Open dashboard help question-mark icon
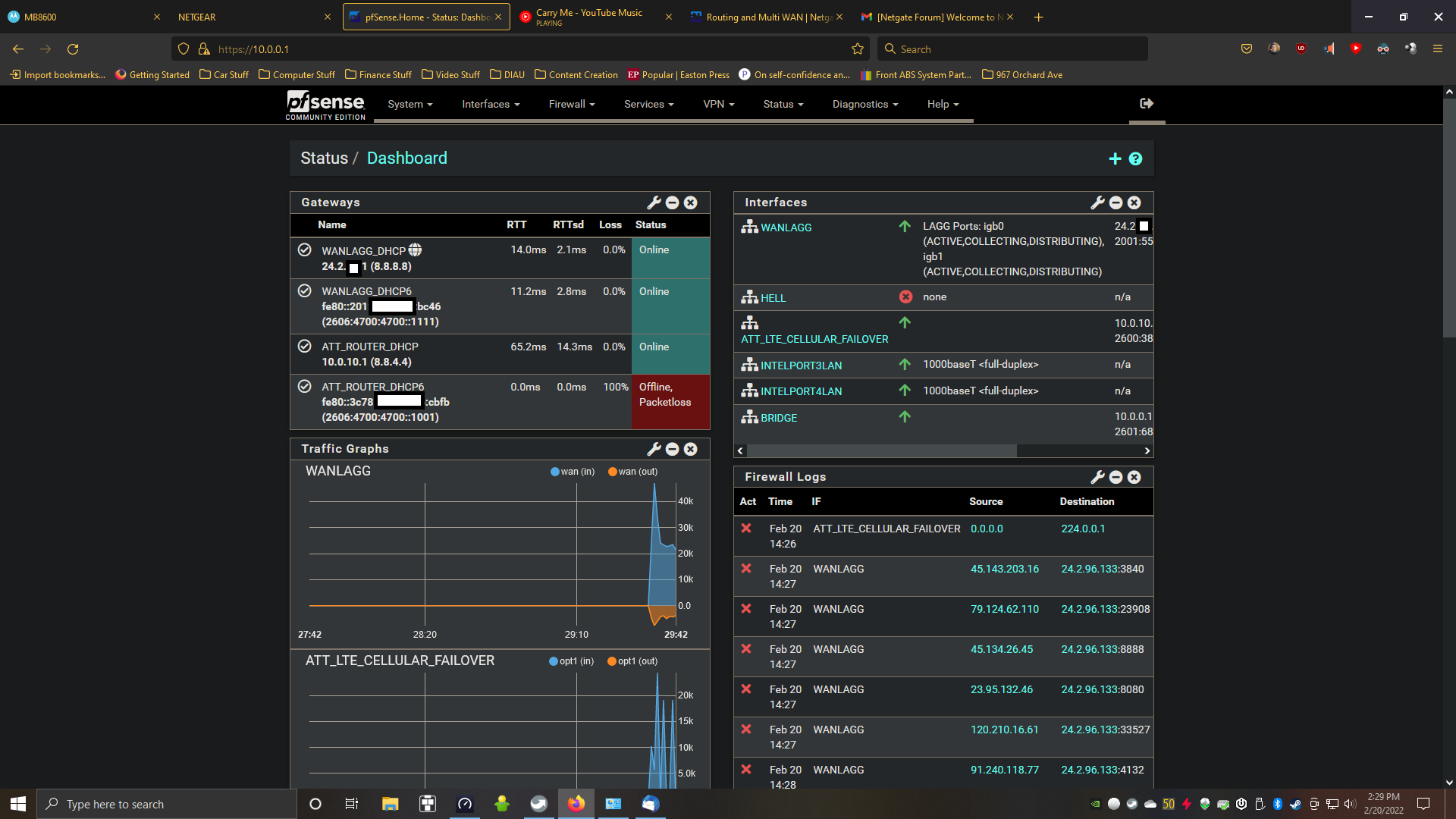 [1135, 158]
